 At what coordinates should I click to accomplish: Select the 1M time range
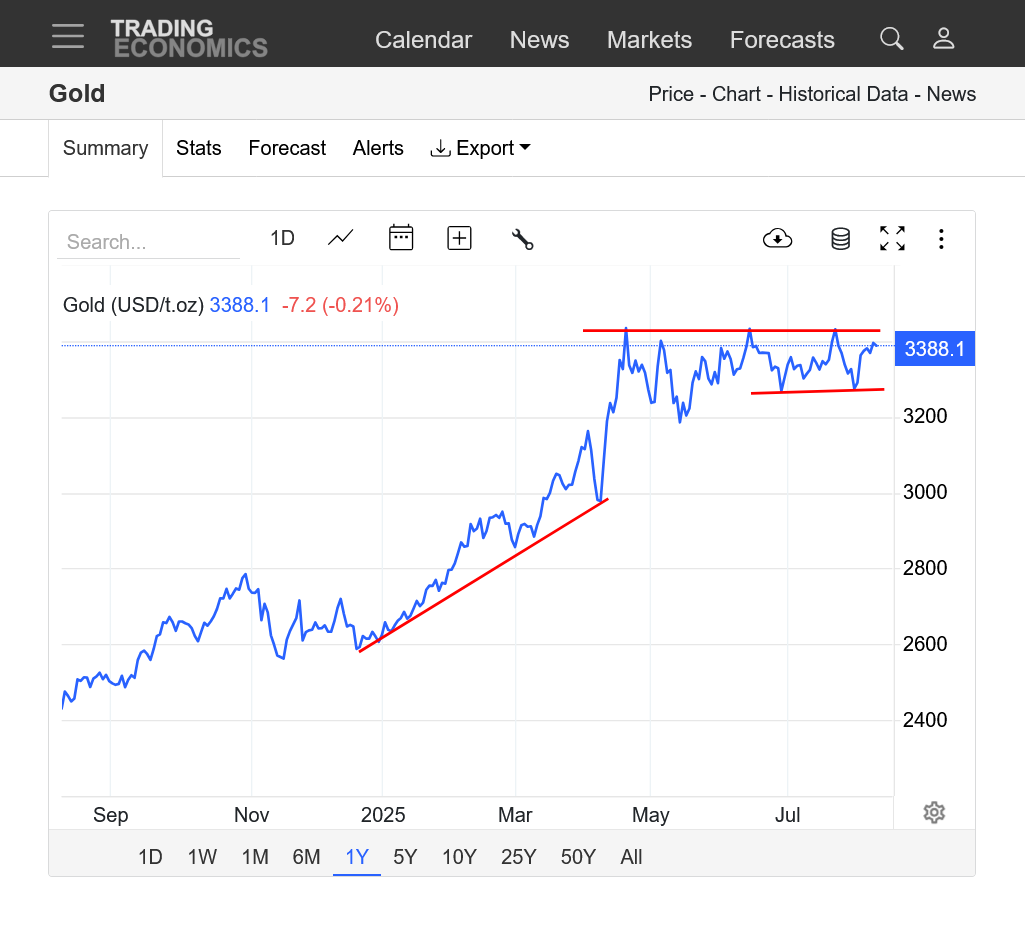coord(255,857)
